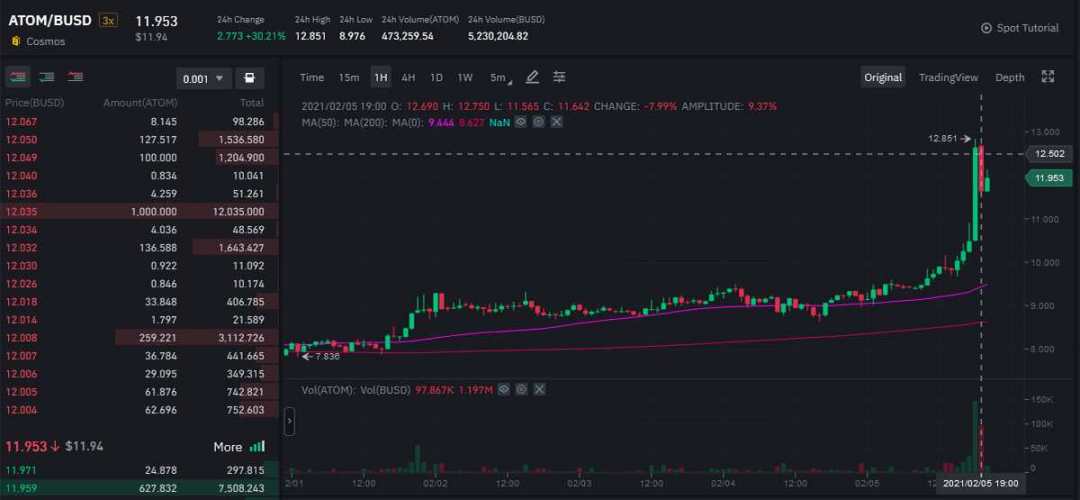This screenshot has height=500, width=1080.
Task: Remove the Vol indicator from chart
Action: (539, 388)
